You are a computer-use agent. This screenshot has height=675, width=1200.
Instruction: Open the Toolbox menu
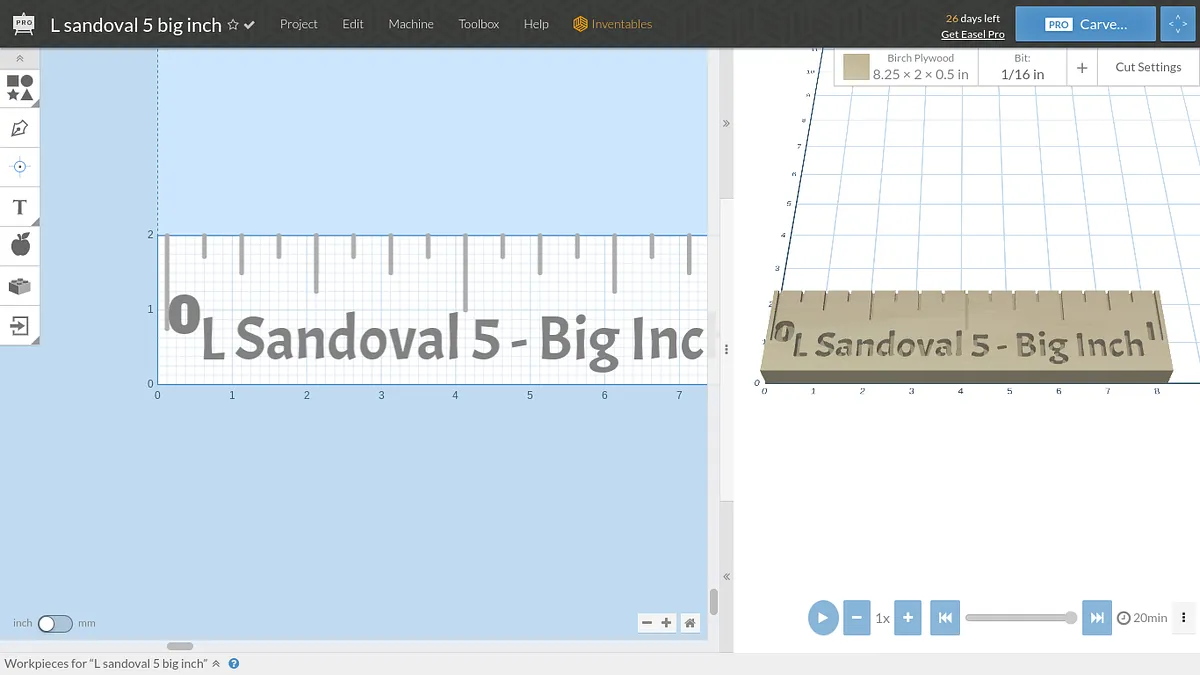click(479, 24)
